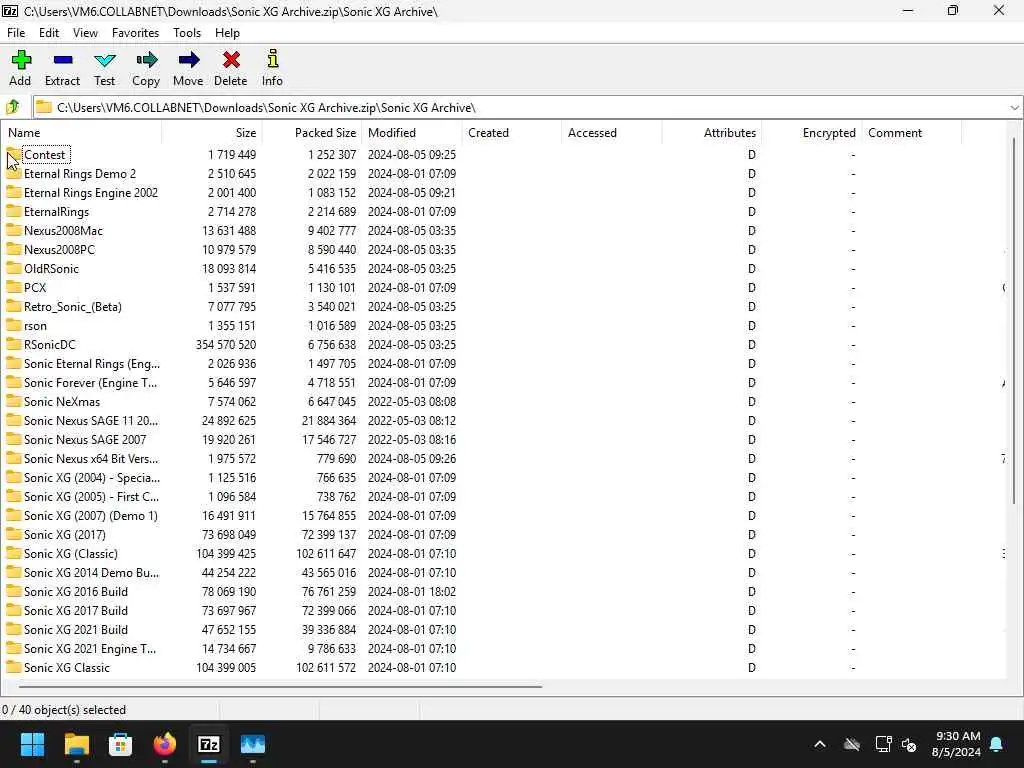Select the Sonic XG (2017) folder

[x=65, y=534]
